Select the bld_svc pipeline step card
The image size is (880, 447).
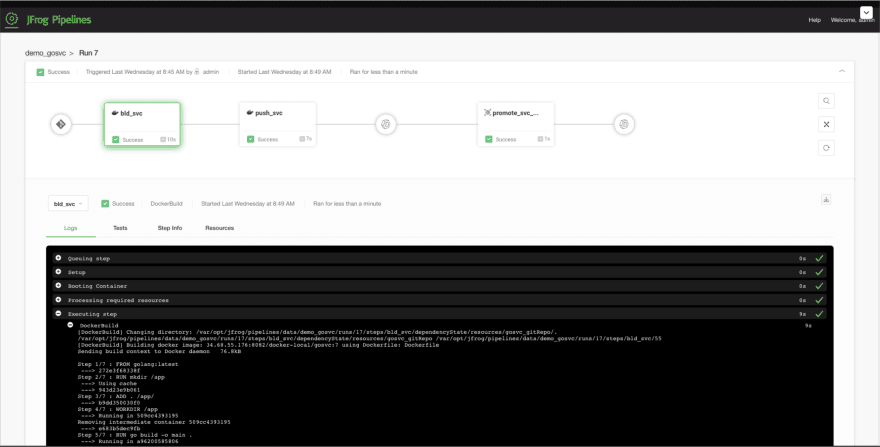pos(142,124)
